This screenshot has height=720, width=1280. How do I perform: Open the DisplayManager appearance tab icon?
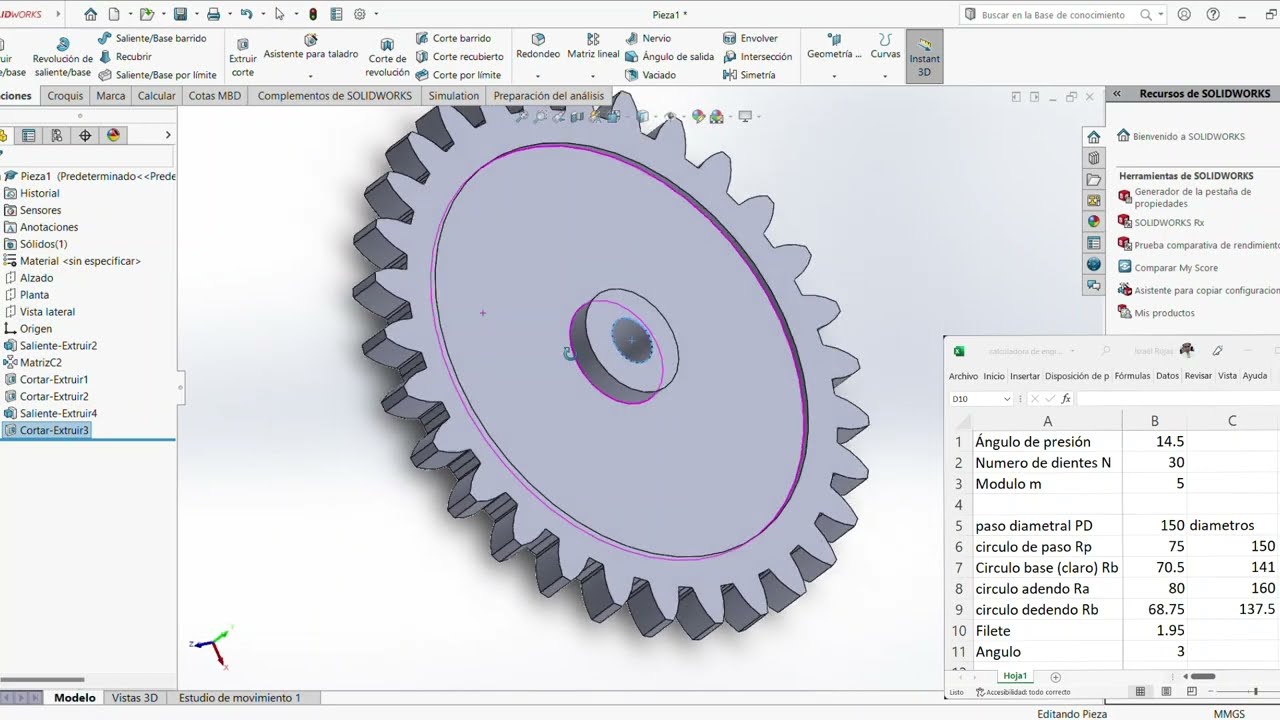[x=113, y=135]
